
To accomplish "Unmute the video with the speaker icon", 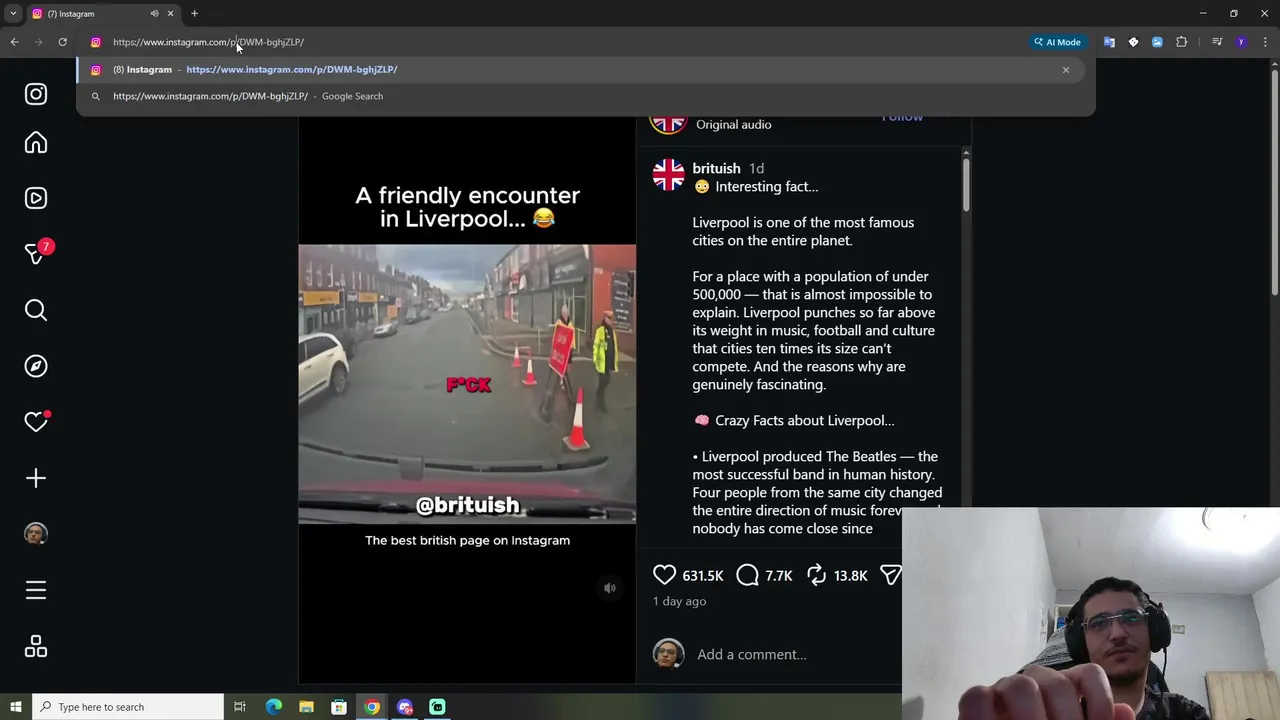I will click(x=610, y=588).
